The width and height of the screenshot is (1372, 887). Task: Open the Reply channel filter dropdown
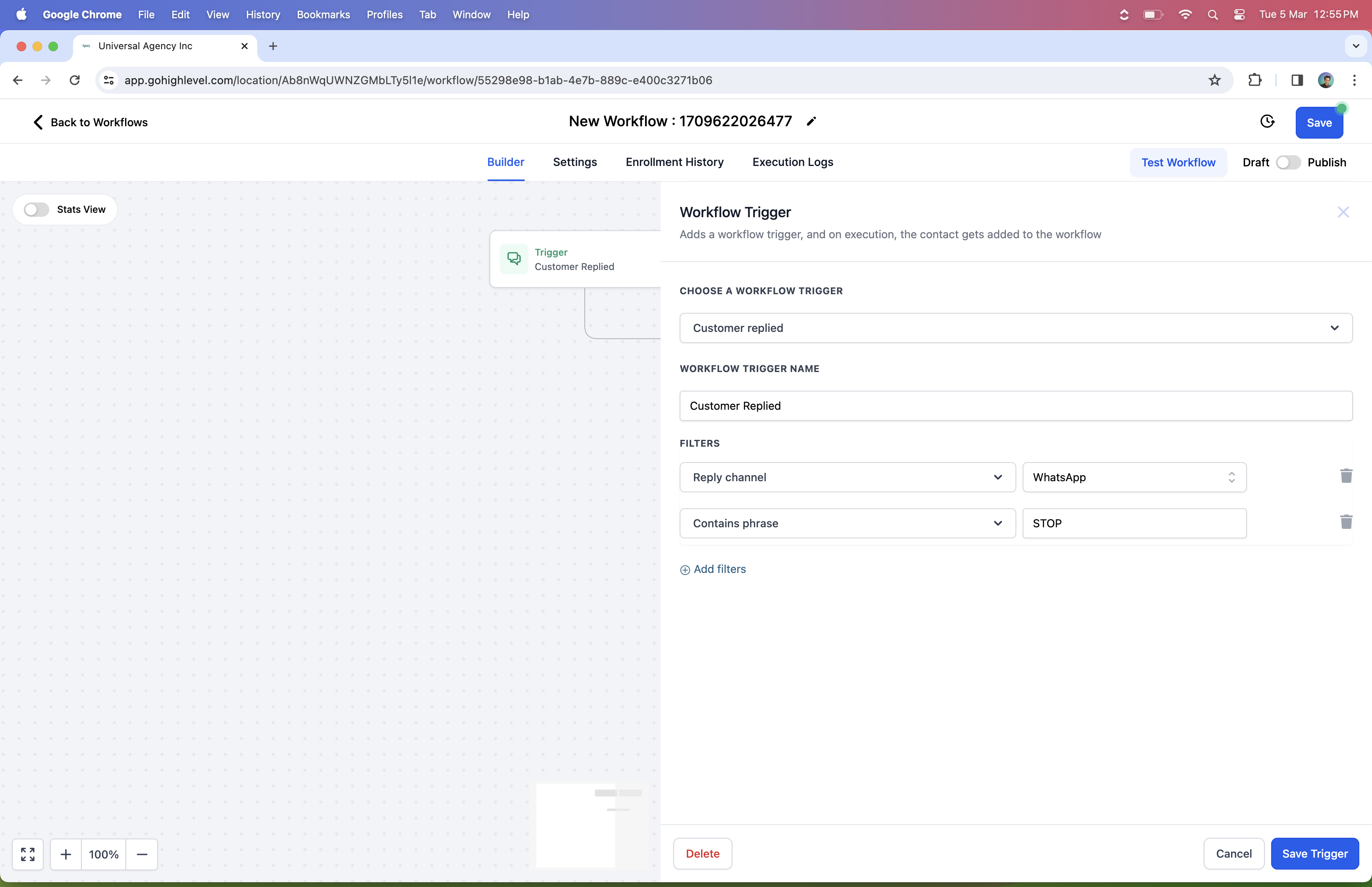pyautogui.click(x=847, y=478)
